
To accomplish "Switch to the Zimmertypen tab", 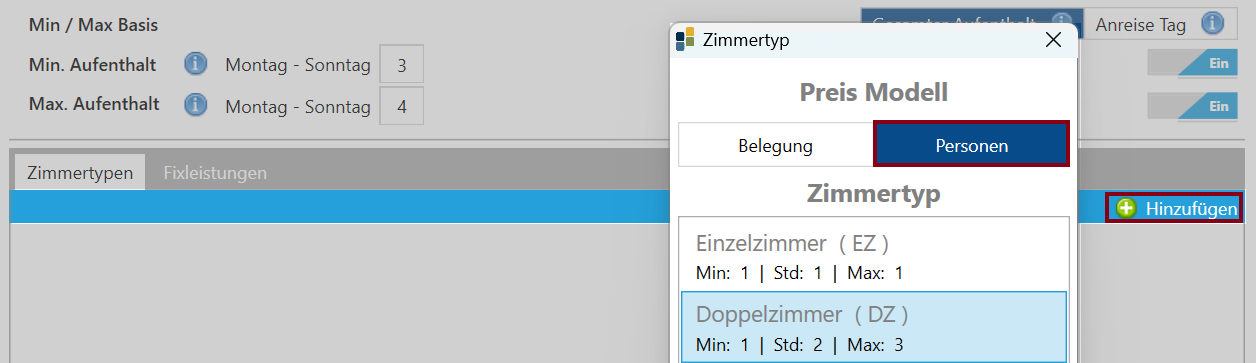I will pyautogui.click(x=80, y=172).
